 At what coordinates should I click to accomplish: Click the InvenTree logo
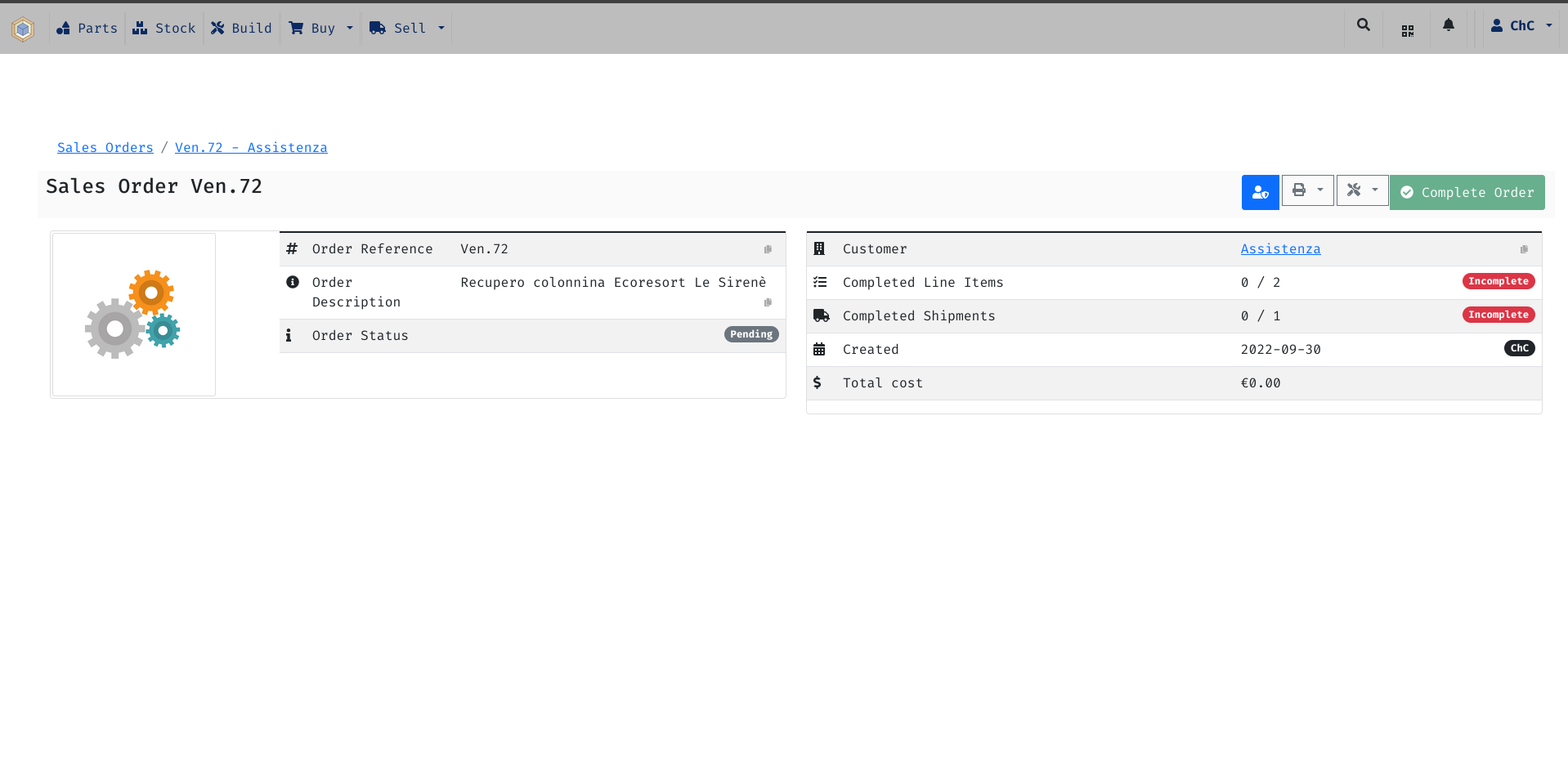[22, 29]
